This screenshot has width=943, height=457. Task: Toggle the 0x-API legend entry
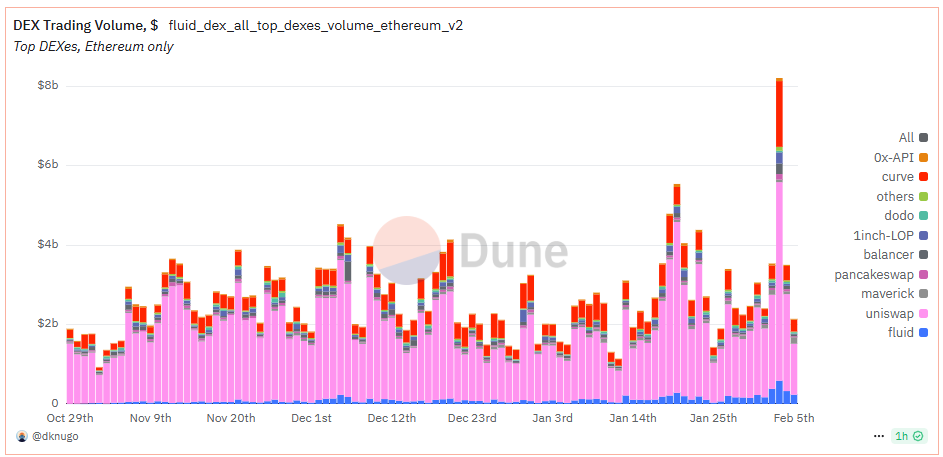coord(901,158)
